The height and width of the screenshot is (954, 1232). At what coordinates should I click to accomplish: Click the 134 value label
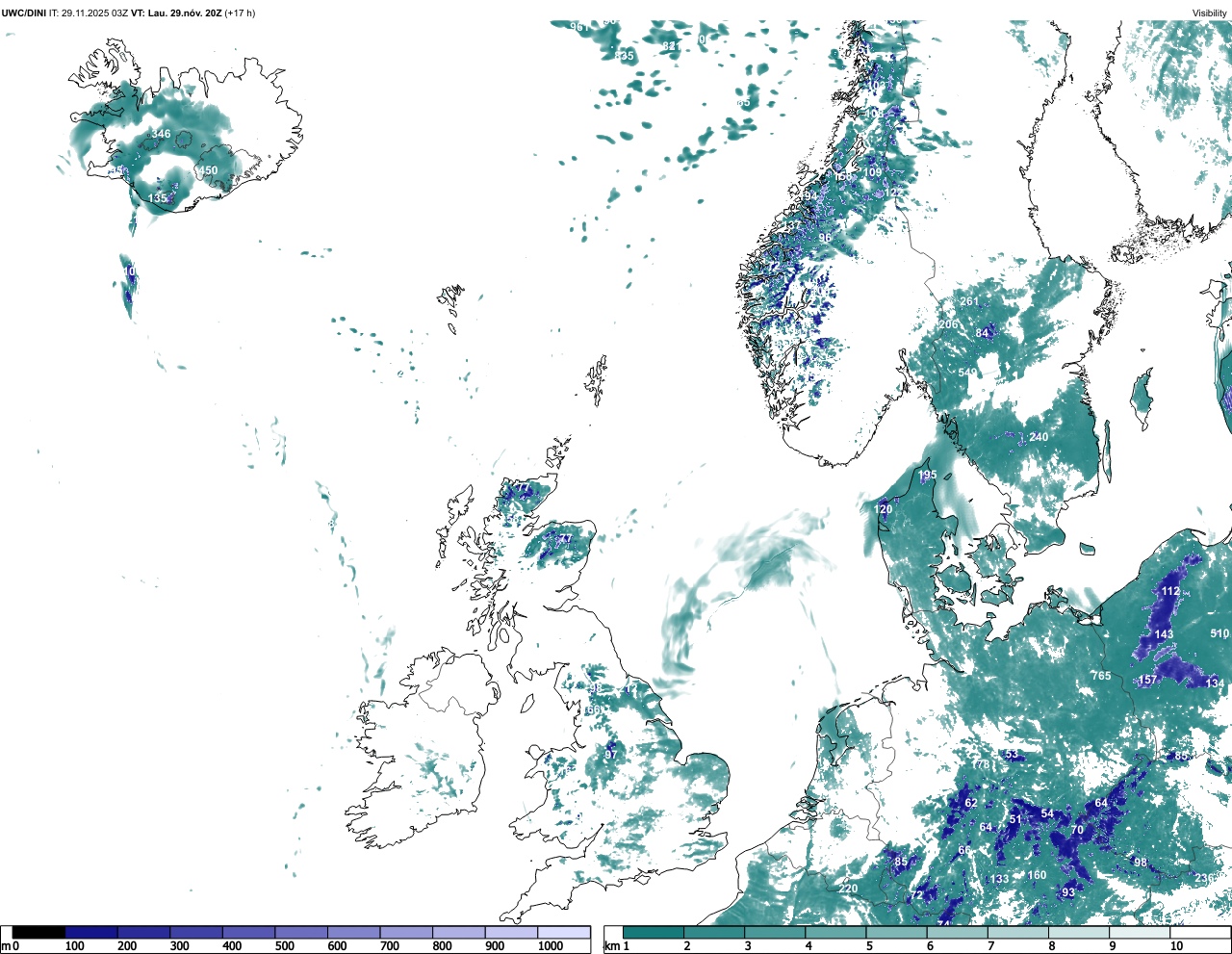pos(1215,683)
